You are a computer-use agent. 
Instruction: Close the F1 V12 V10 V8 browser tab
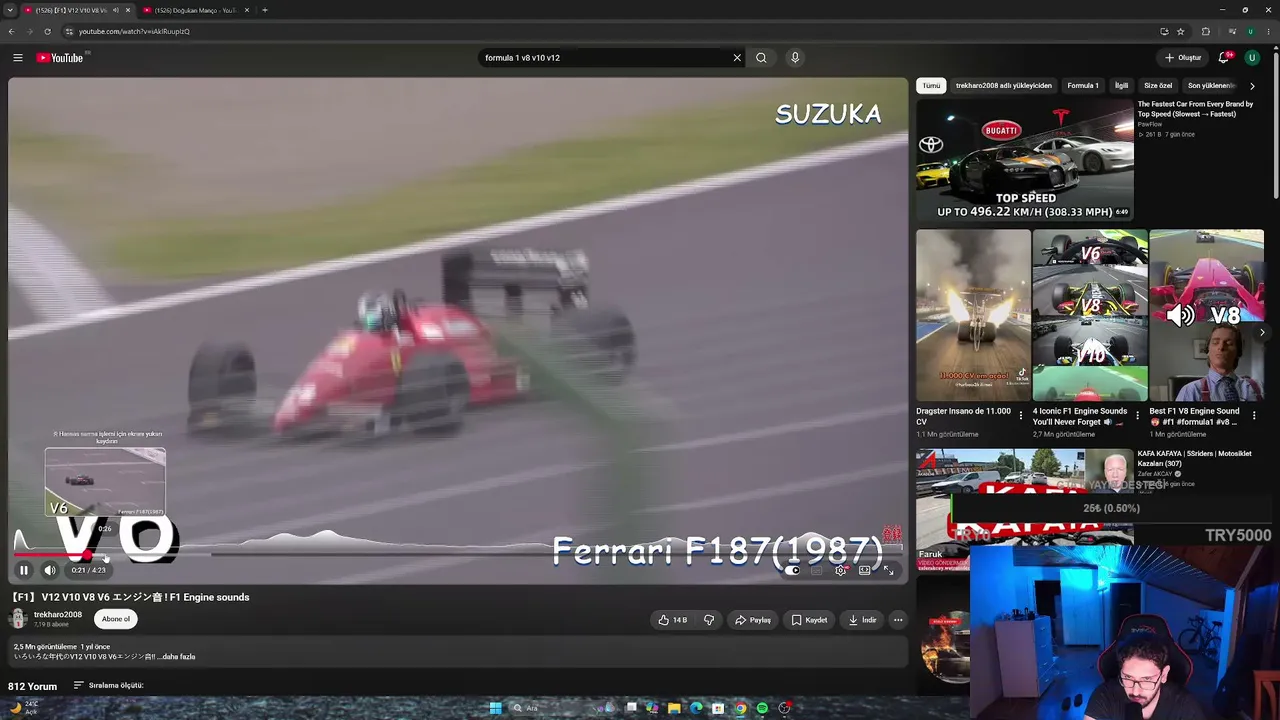tap(128, 10)
